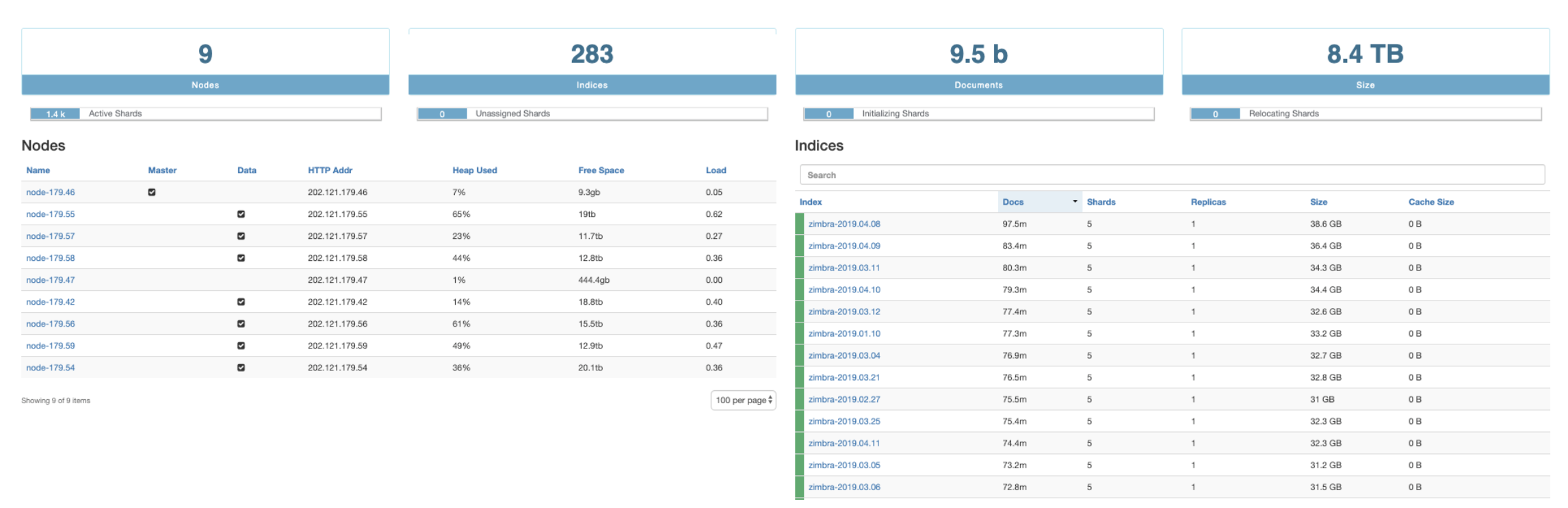Click the green status marker for zimbra-2019.04.09
This screenshot has width=1568, height=508.
pos(799,246)
